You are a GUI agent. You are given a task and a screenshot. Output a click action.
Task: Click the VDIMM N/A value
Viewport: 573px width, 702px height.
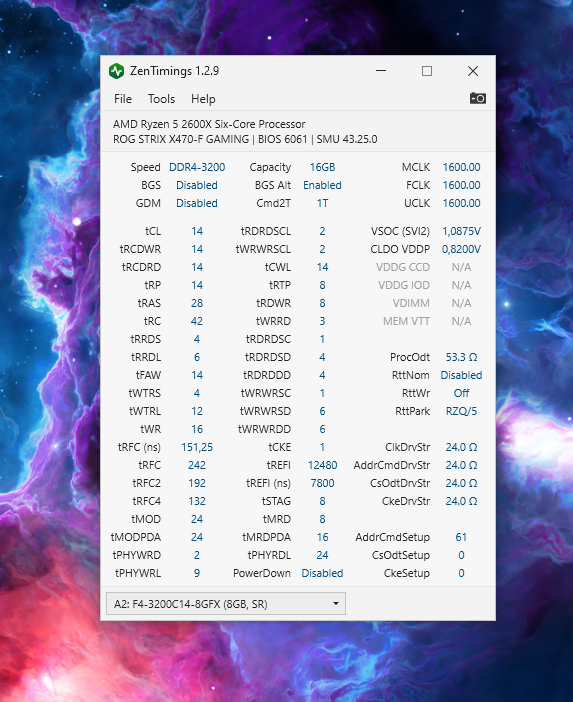coord(462,303)
